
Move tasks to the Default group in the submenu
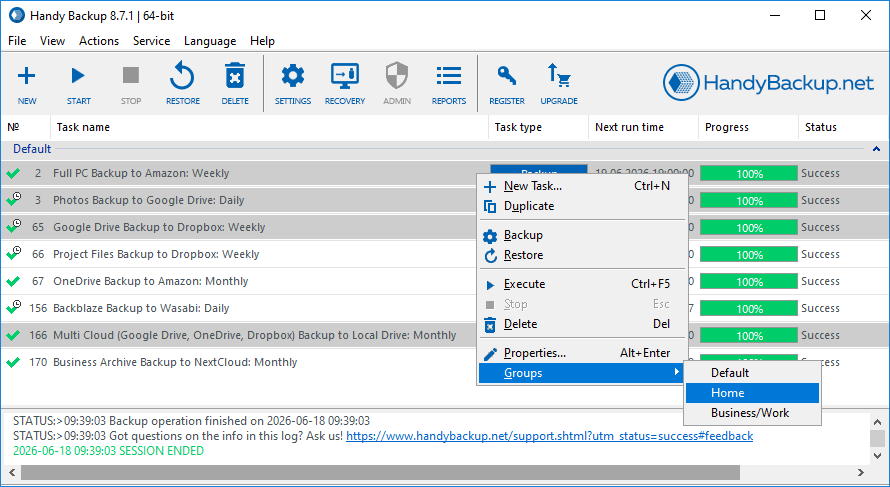pos(752,373)
